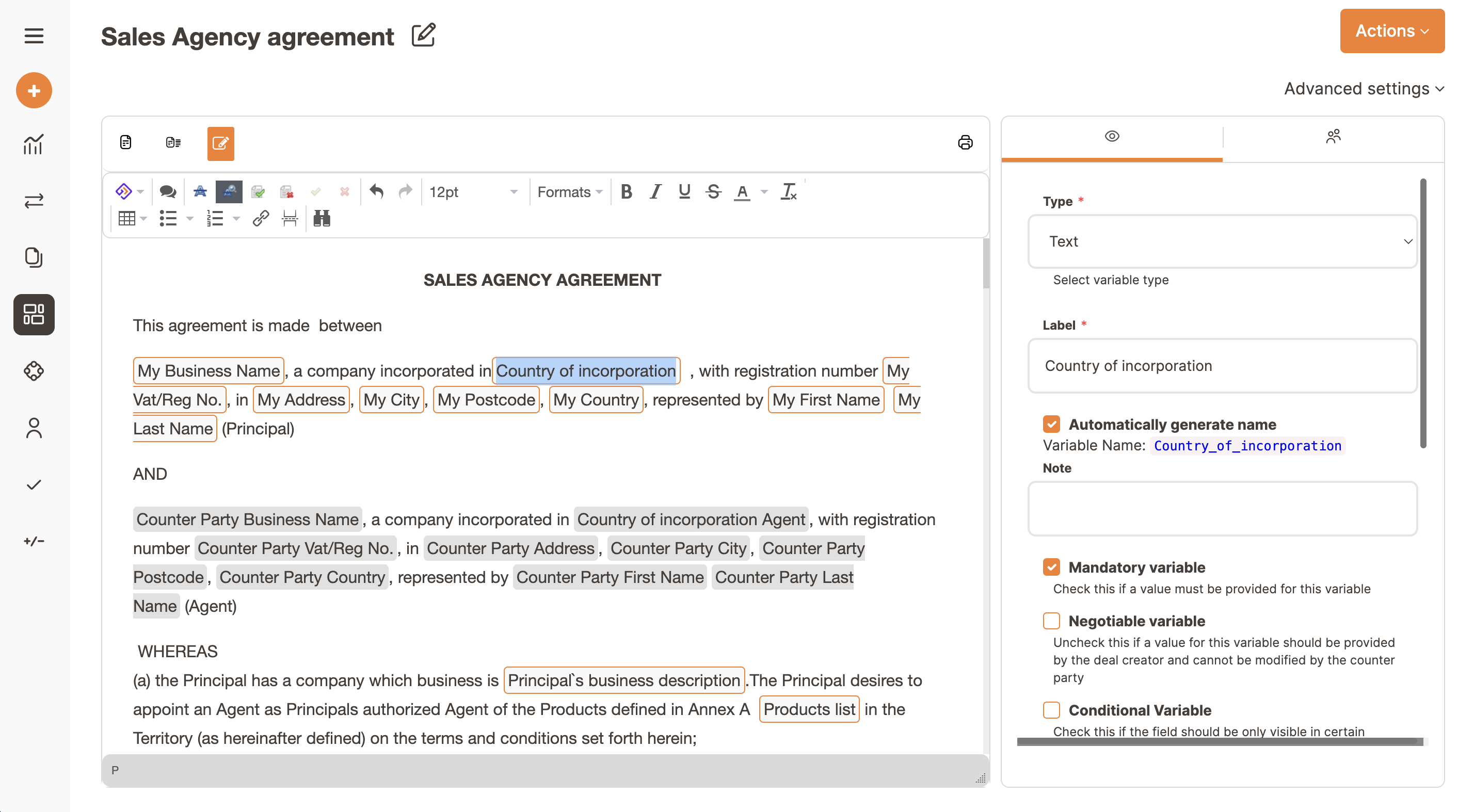Screen dimensions: 1474x812
Task: Open the integrations diamond sidebar icon
Action: click(x=34, y=371)
